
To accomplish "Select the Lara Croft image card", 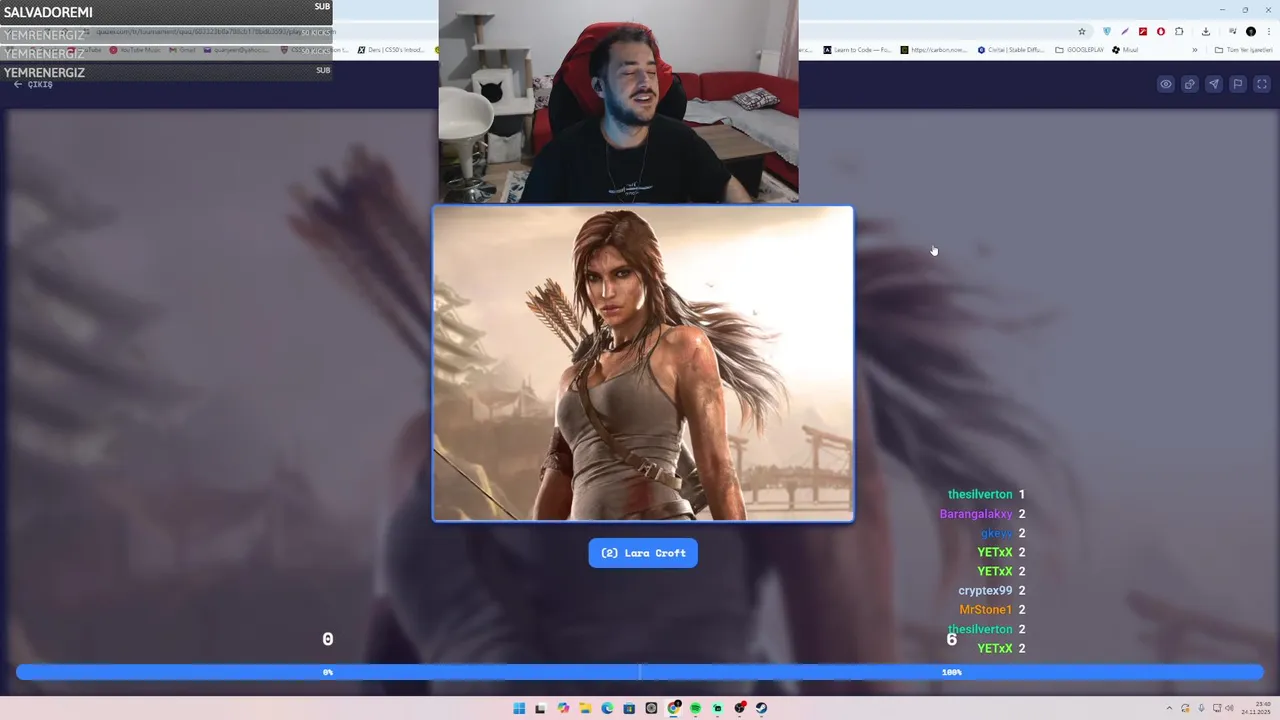I will [643, 364].
